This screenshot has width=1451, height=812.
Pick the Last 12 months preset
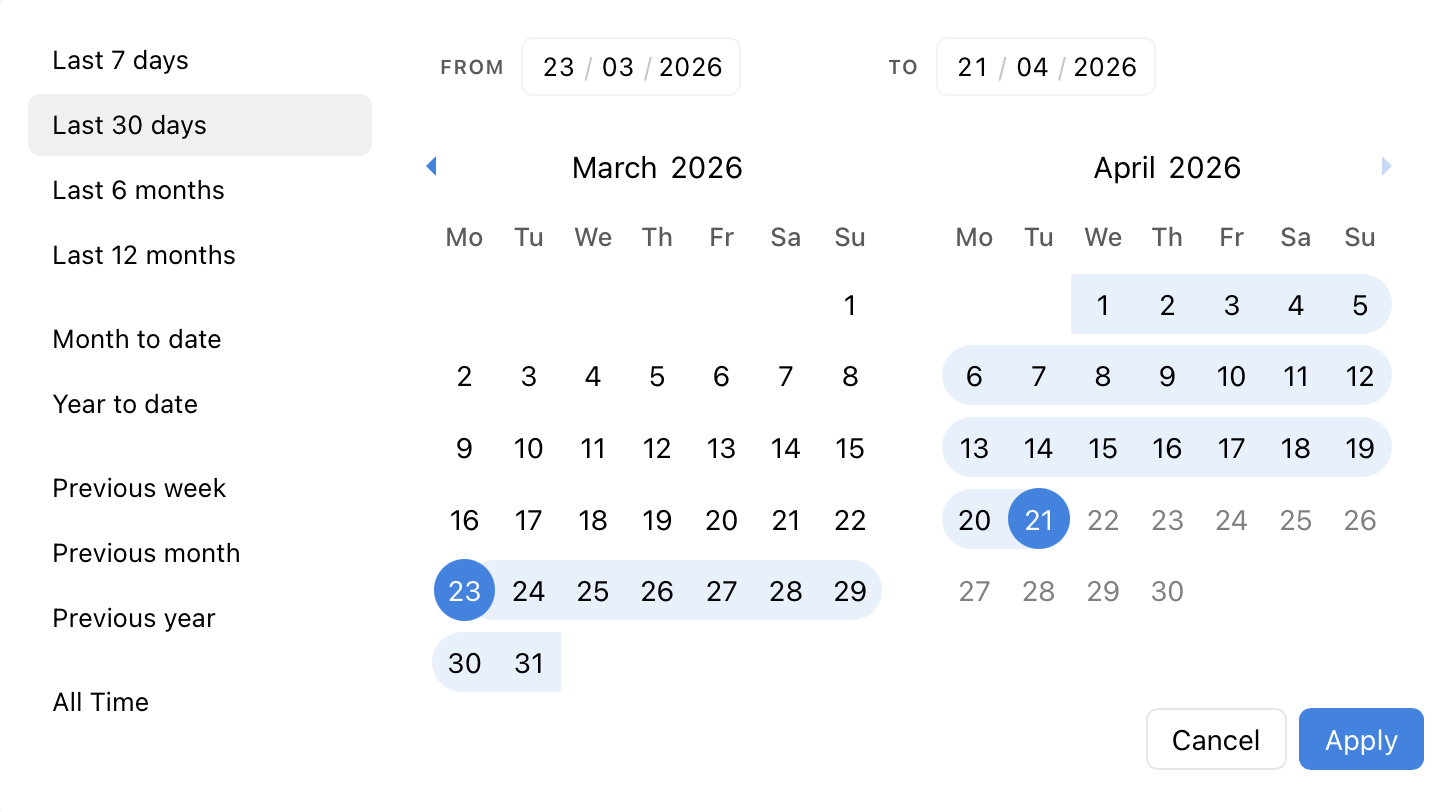point(144,256)
